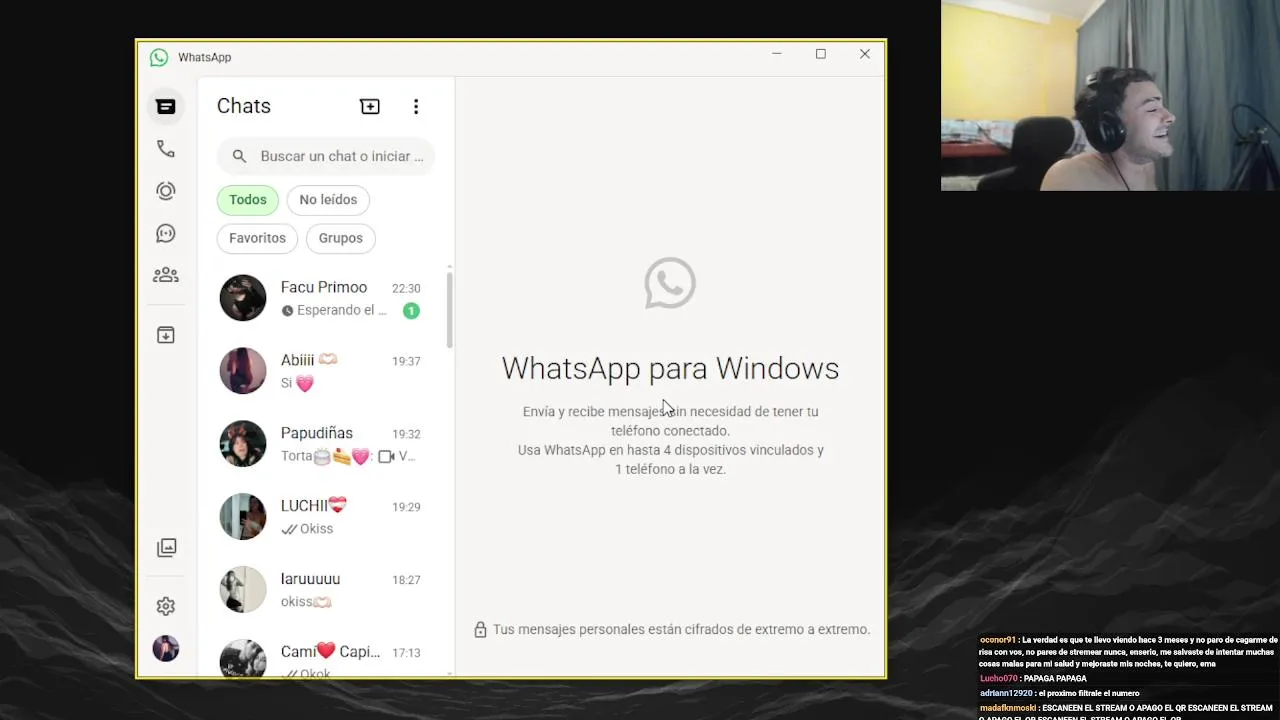Select the Grupos filter chip

coord(341,238)
